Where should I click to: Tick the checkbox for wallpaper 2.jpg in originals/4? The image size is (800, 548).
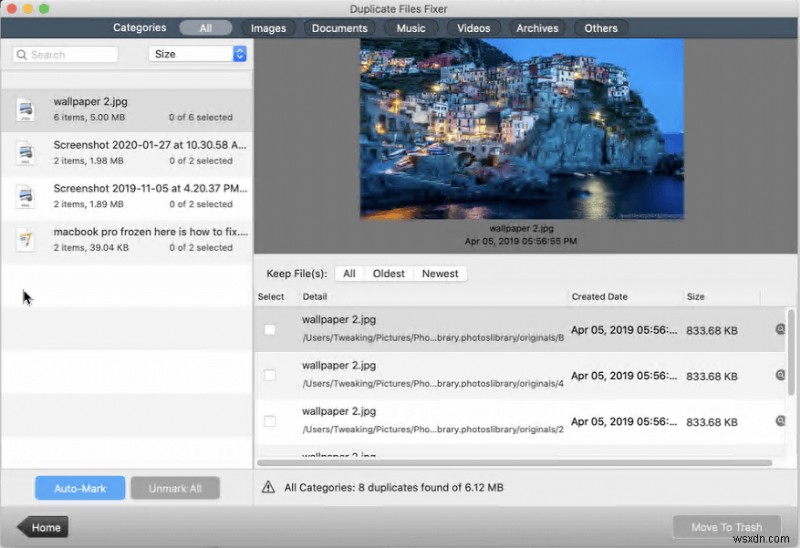pos(270,376)
